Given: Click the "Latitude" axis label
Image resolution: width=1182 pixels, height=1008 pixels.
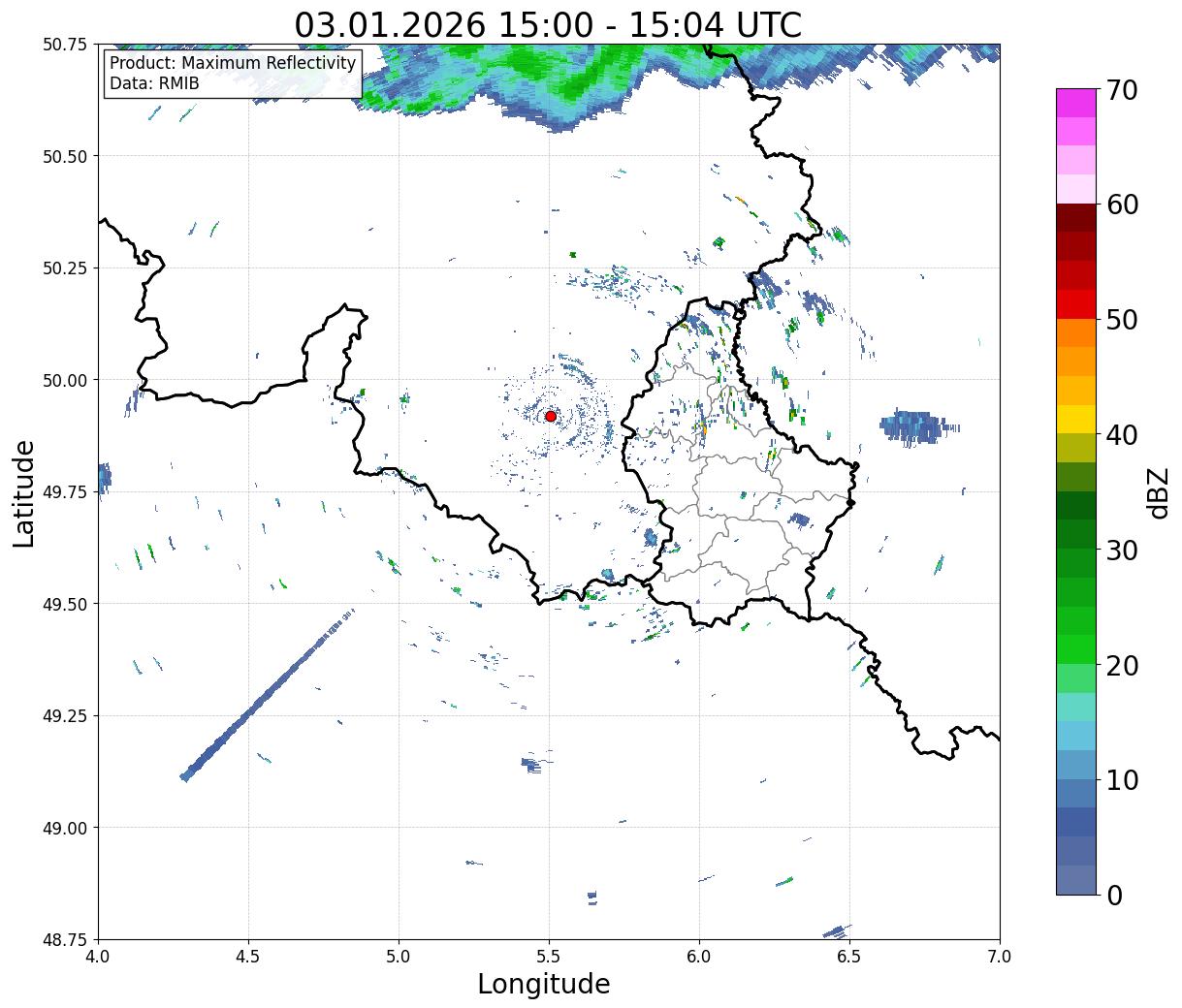Looking at the screenshot, I should pyautogui.click(x=24, y=492).
